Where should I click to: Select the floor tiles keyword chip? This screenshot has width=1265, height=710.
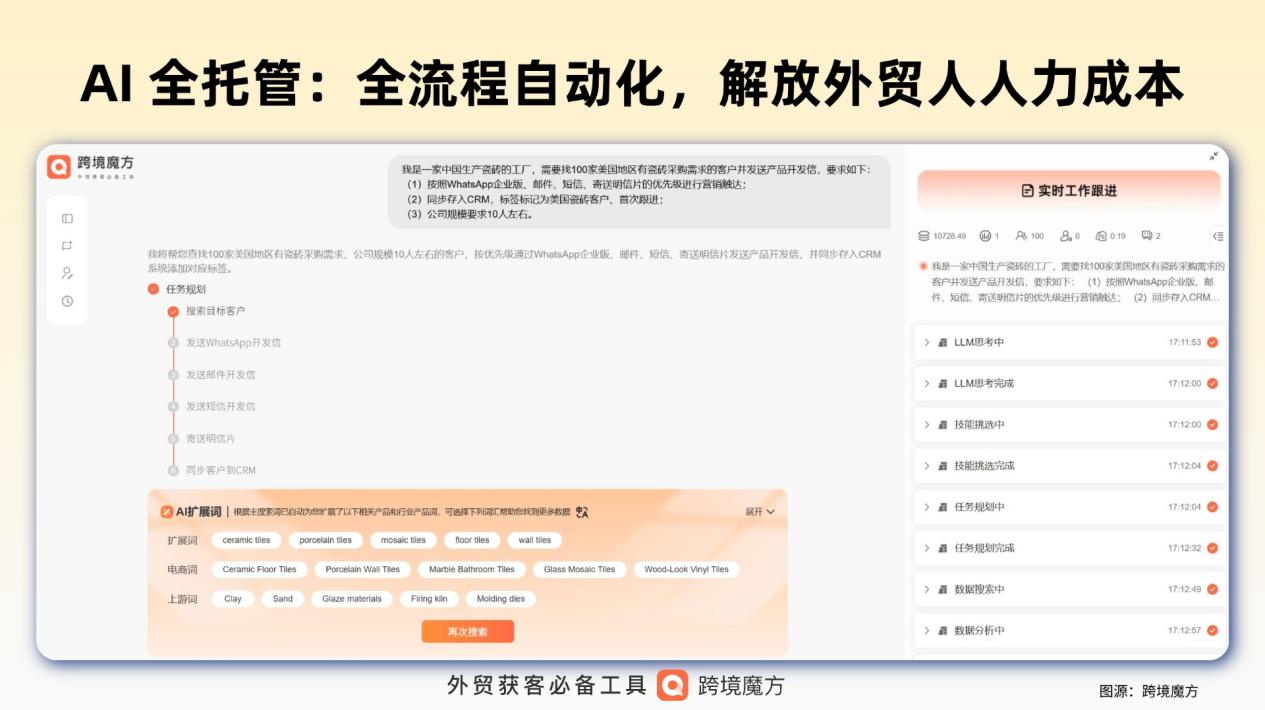[472, 540]
